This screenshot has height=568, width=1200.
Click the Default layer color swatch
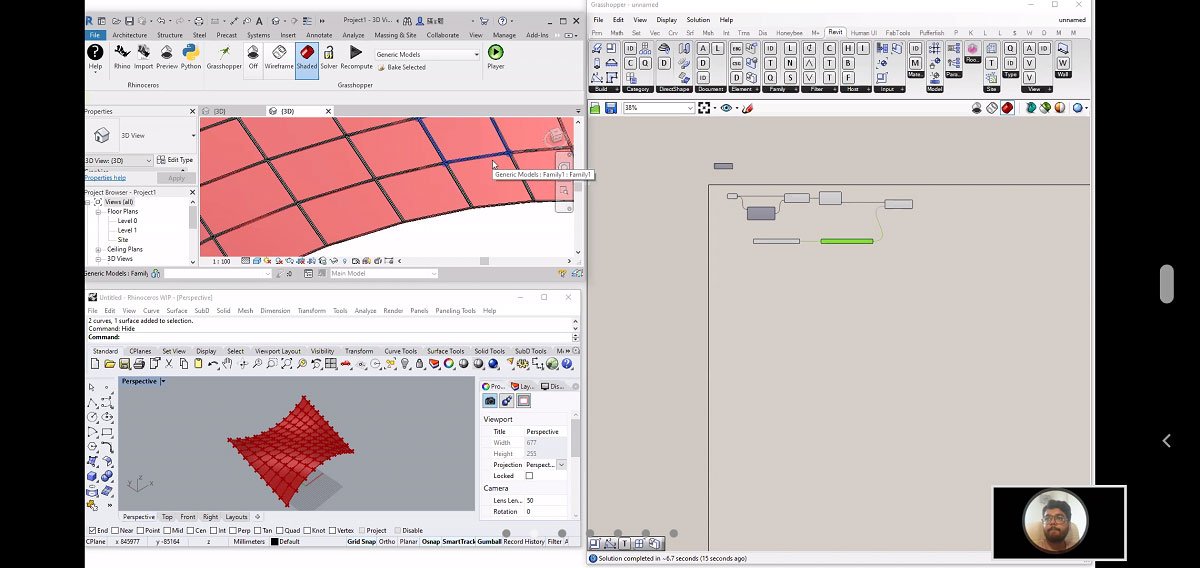[x=275, y=542]
